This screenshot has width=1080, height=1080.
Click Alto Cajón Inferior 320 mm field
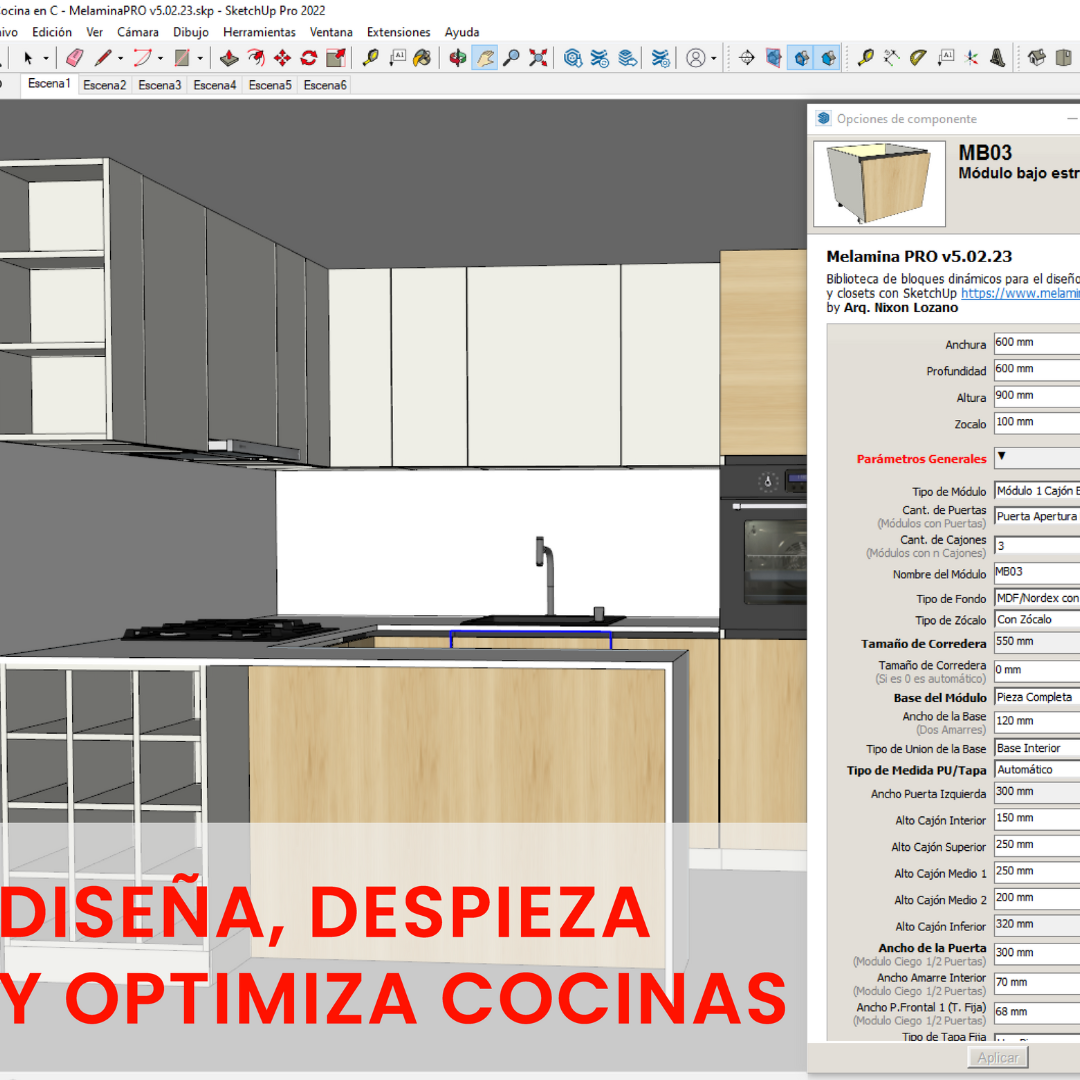pos(1037,924)
